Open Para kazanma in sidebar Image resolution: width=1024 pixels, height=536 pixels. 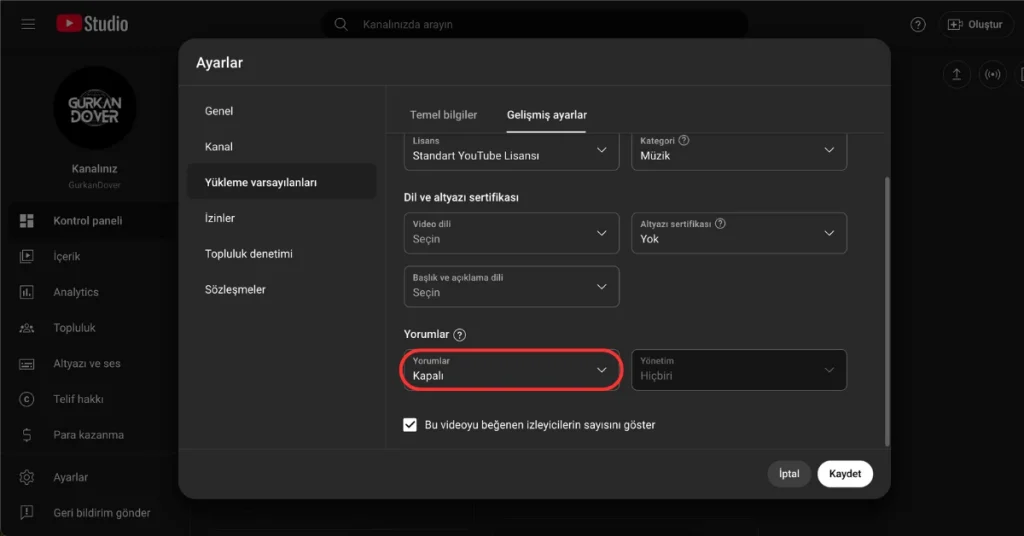88,435
